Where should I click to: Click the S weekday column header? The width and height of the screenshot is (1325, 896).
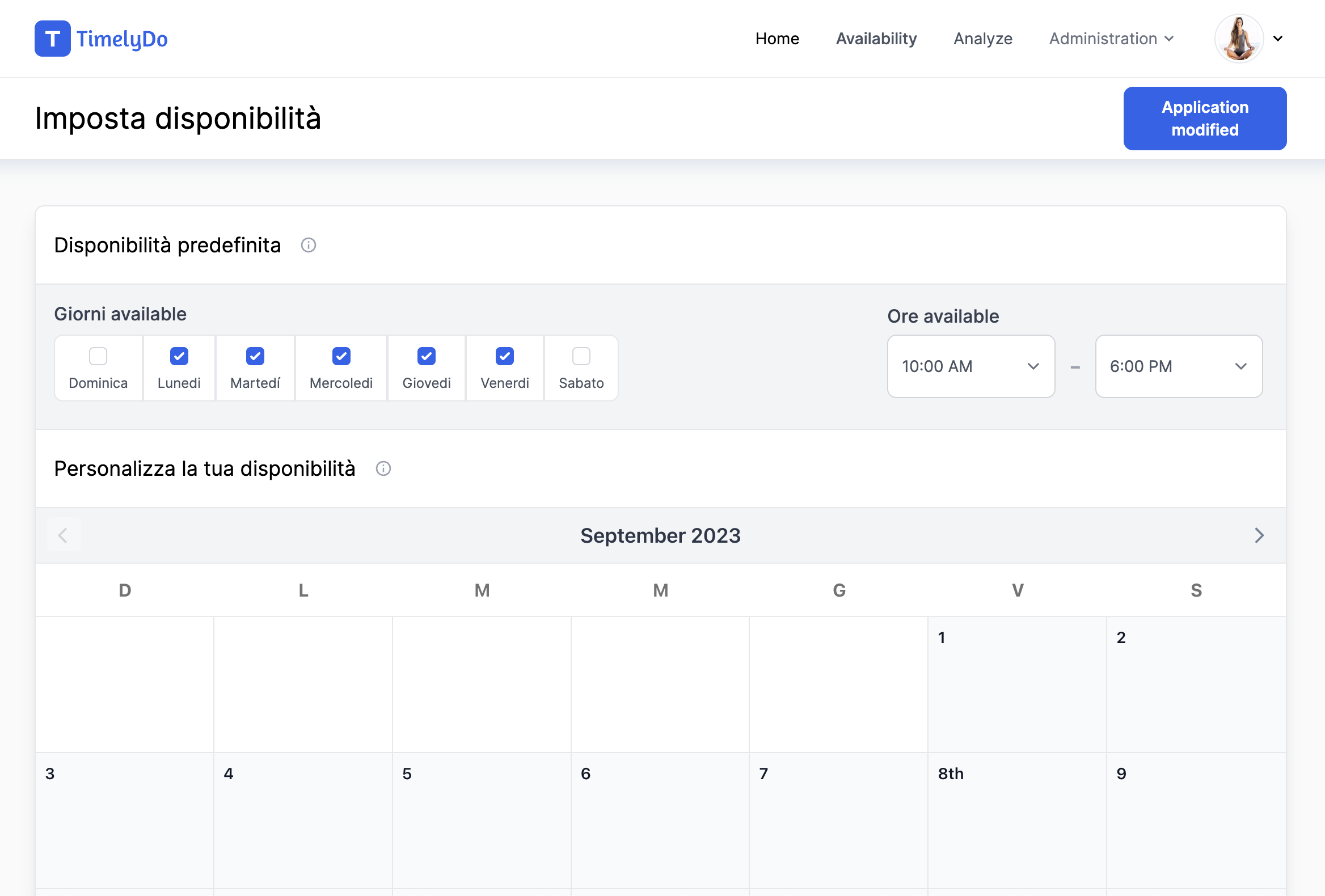point(1196,590)
